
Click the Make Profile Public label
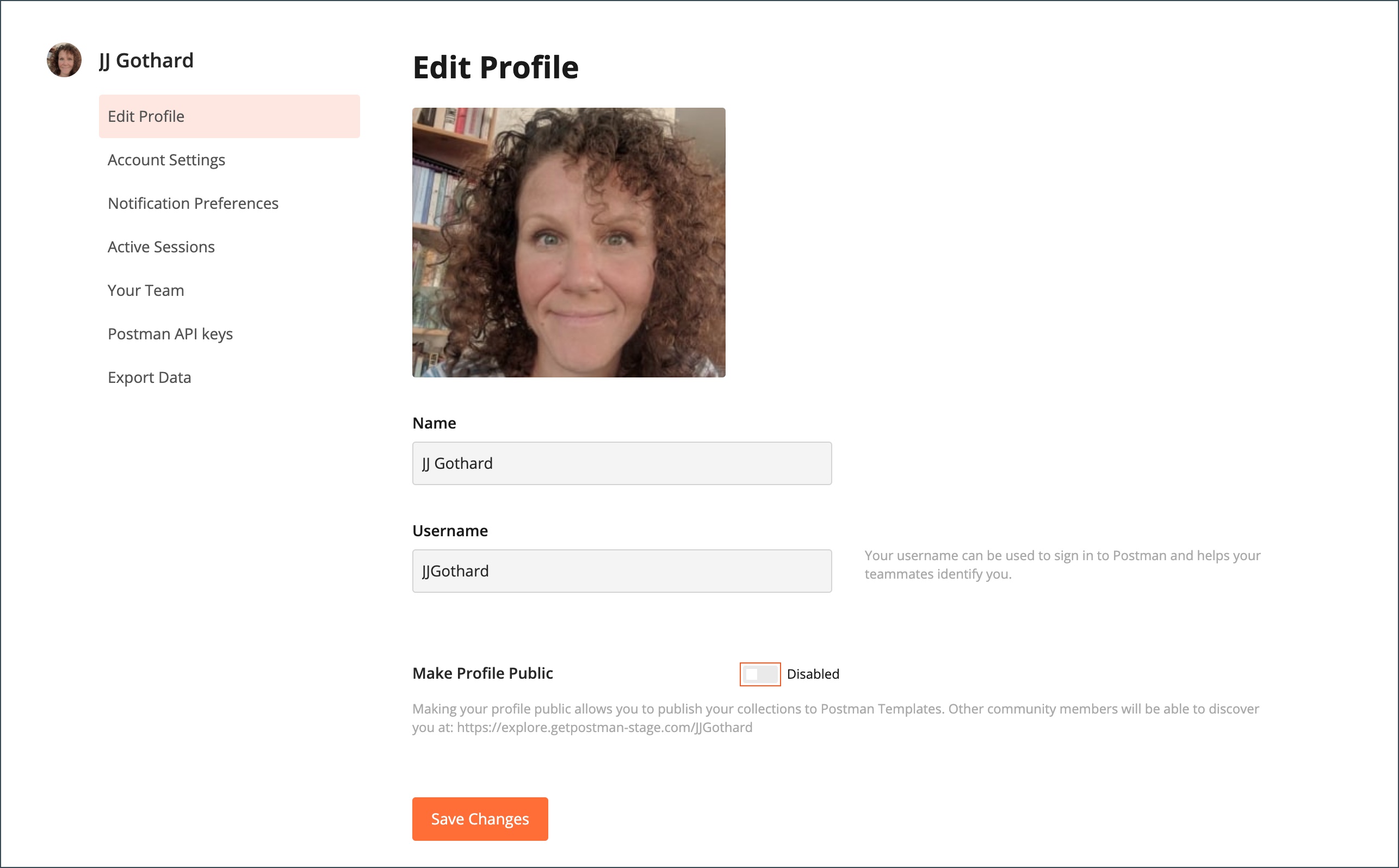(x=482, y=673)
